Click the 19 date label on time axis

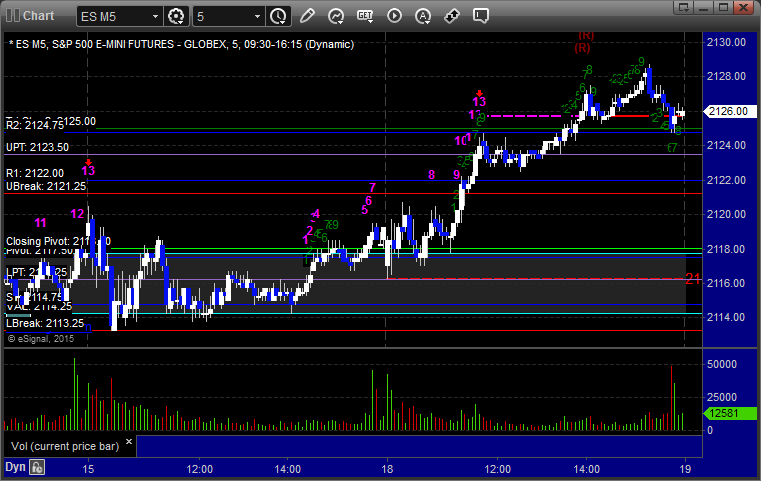pos(685,469)
